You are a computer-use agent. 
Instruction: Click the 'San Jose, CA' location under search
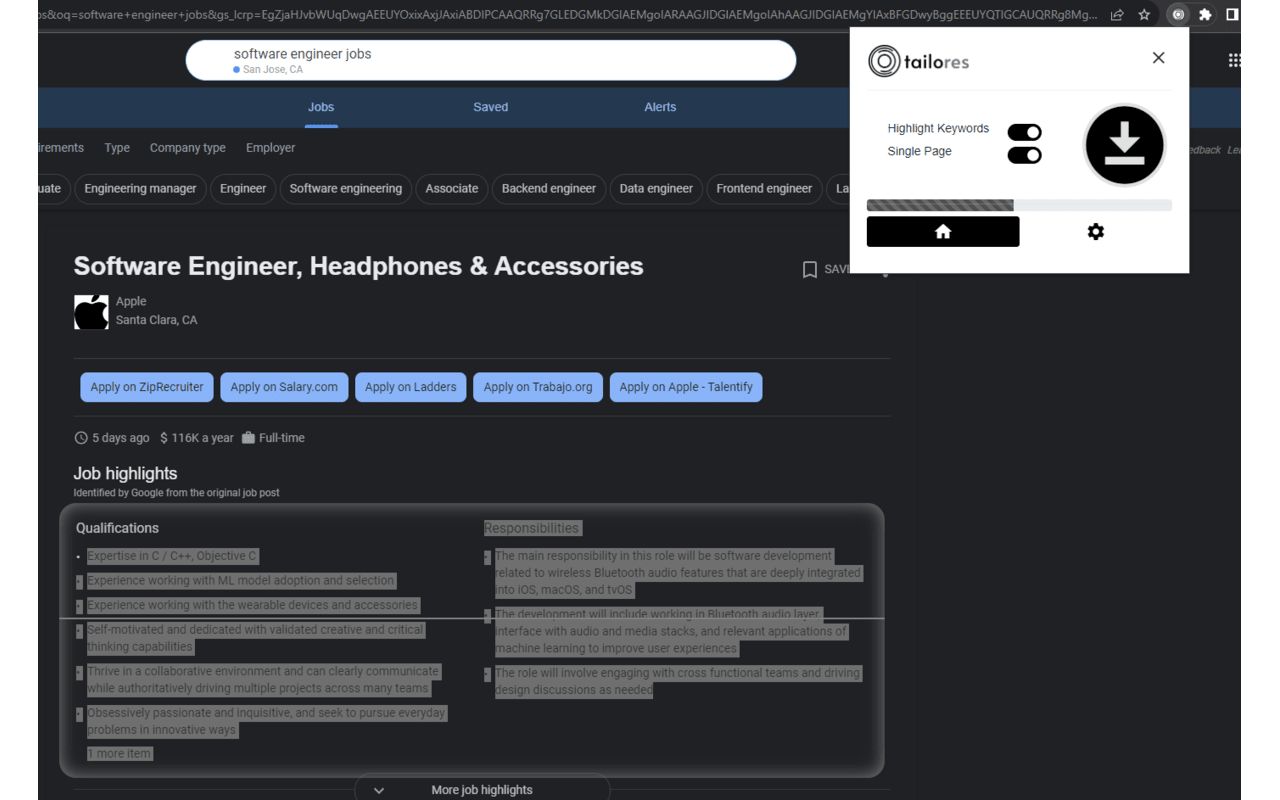[x=272, y=70]
